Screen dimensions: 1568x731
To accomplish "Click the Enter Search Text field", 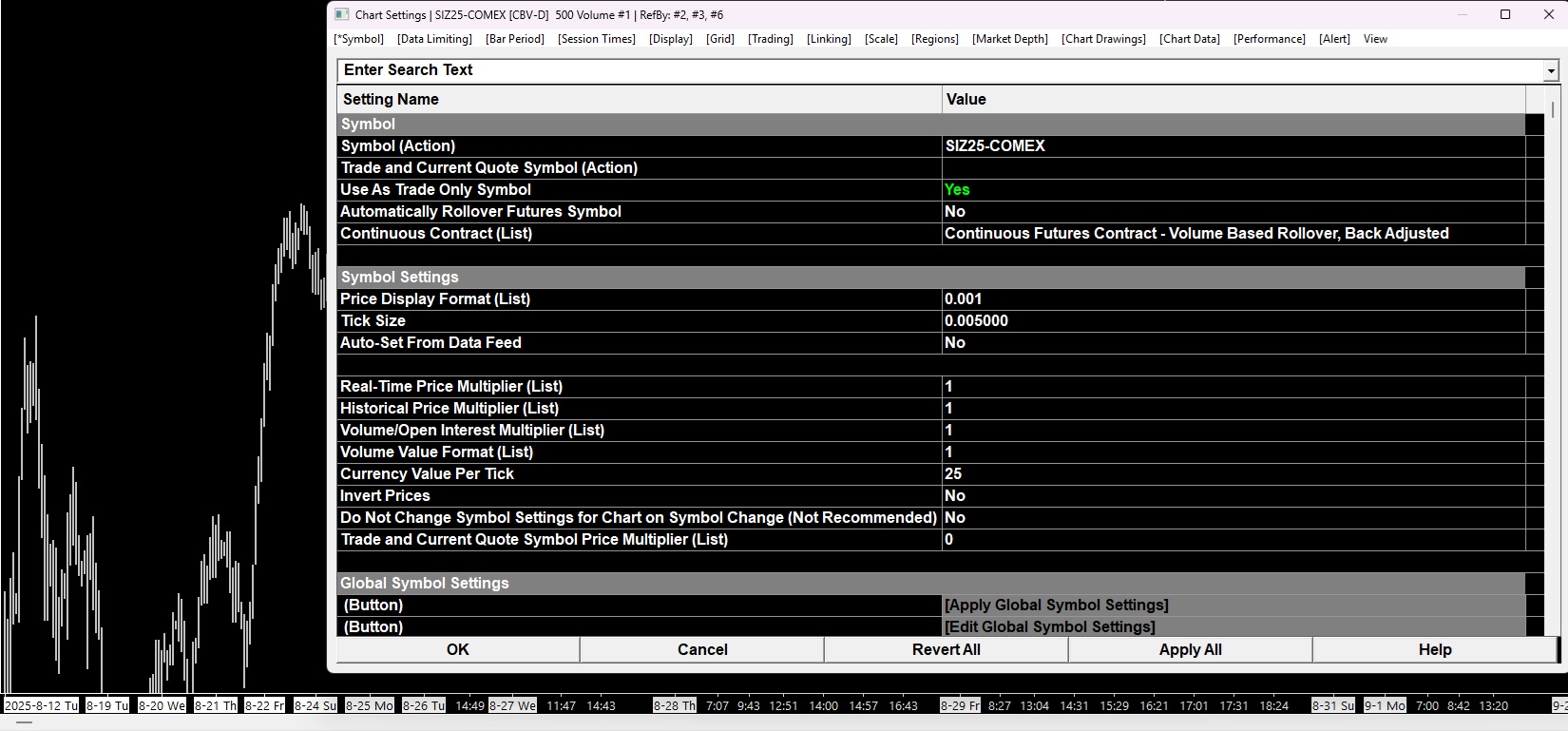I will point(941,70).
